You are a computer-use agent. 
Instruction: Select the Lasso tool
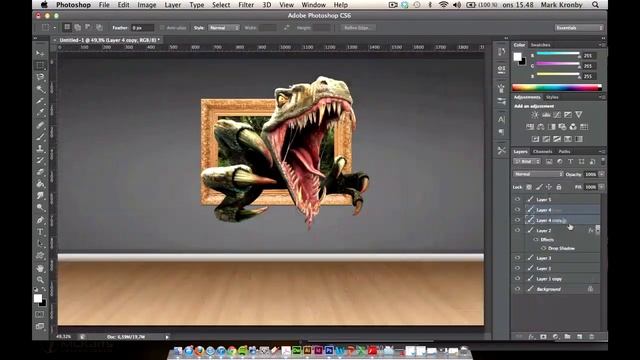40,77
